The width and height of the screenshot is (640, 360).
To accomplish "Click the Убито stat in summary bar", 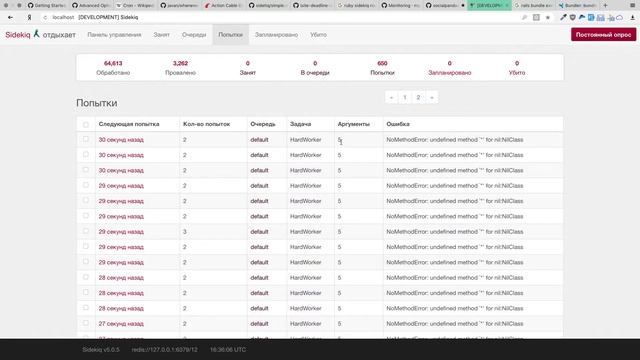I will tap(517, 68).
